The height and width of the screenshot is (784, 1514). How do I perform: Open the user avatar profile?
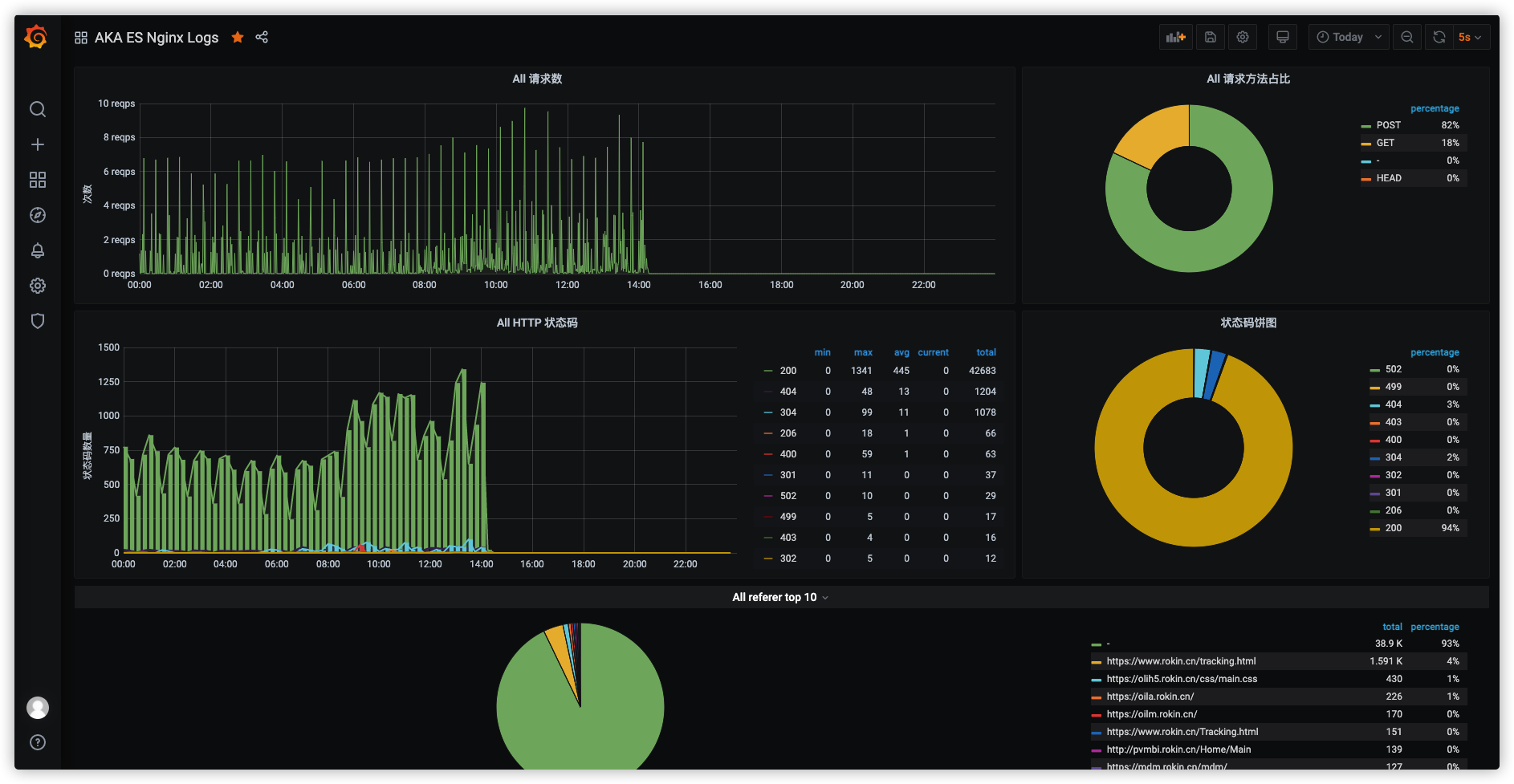point(38,708)
